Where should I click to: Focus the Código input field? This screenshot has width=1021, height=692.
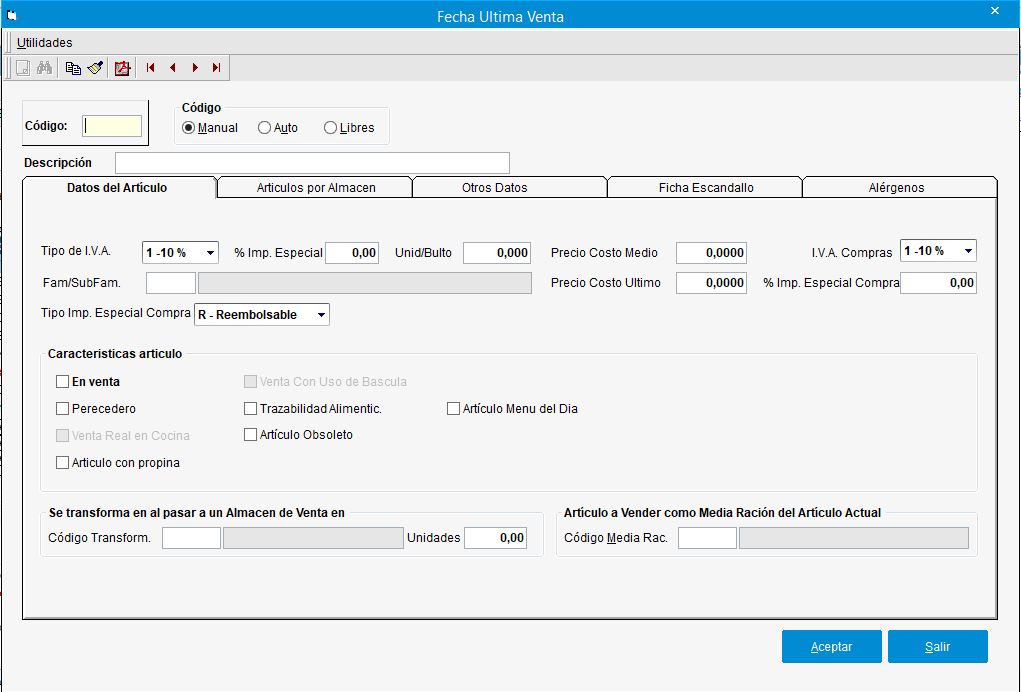[x=112, y=126]
